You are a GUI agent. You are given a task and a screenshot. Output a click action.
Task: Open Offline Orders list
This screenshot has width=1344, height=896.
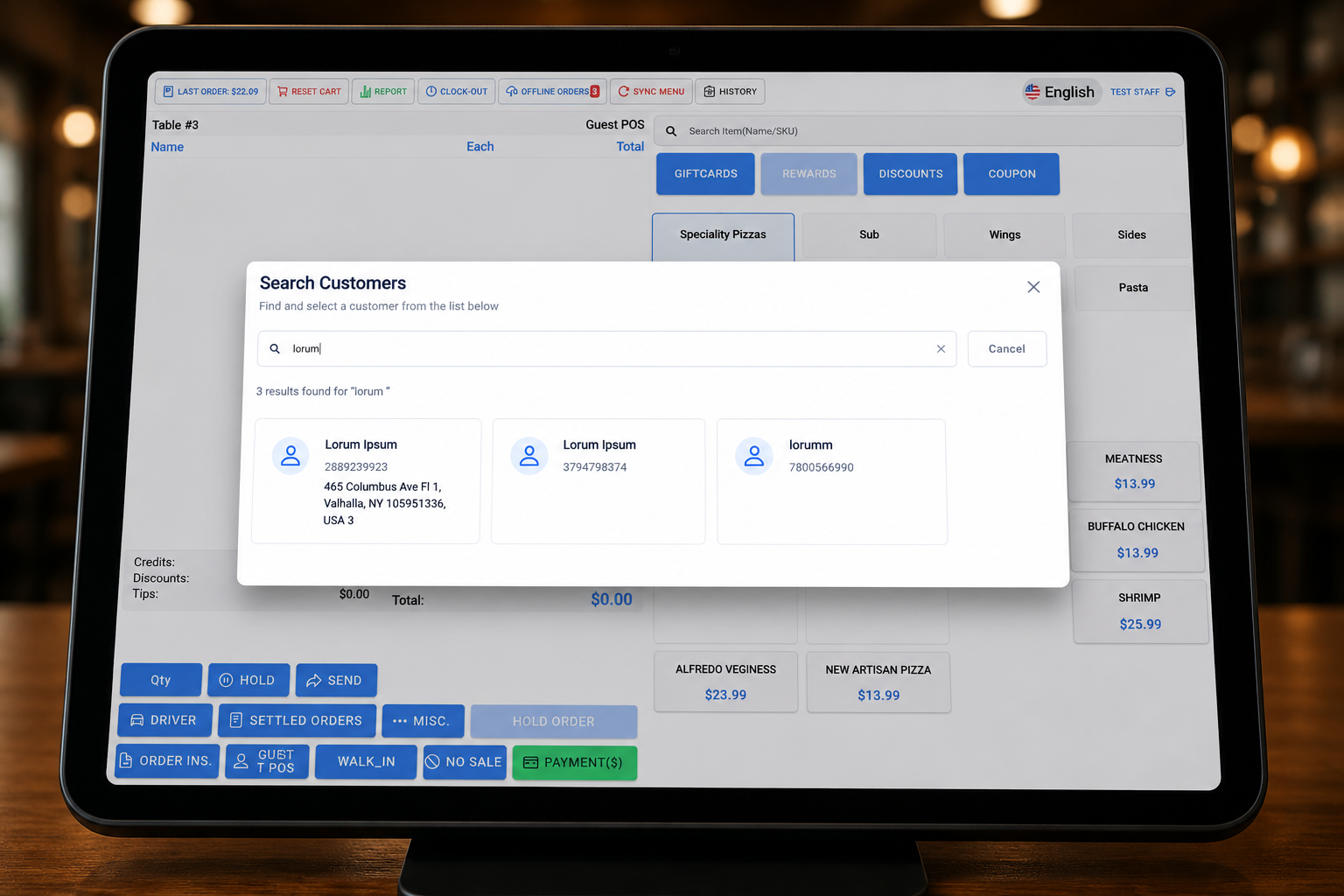(552, 91)
